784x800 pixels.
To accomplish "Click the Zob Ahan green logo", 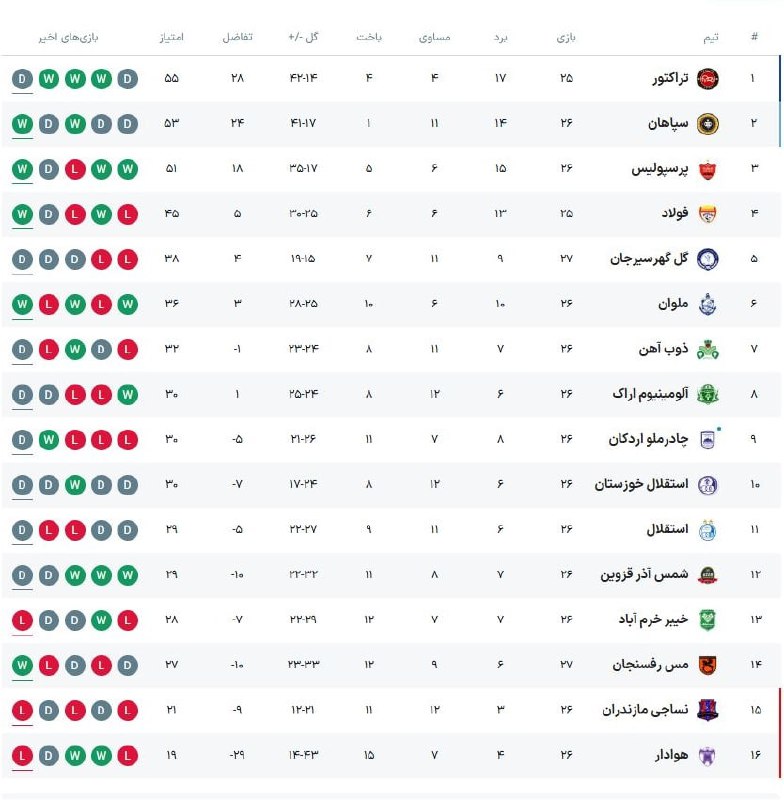I will point(707,349).
